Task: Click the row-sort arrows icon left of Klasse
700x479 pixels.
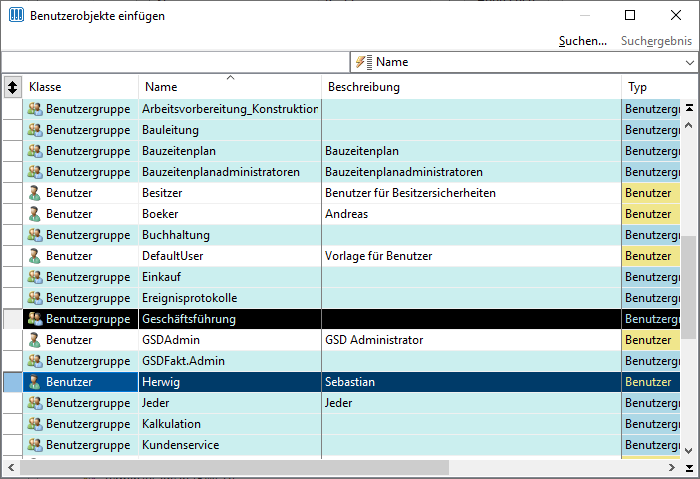Action: 12,87
